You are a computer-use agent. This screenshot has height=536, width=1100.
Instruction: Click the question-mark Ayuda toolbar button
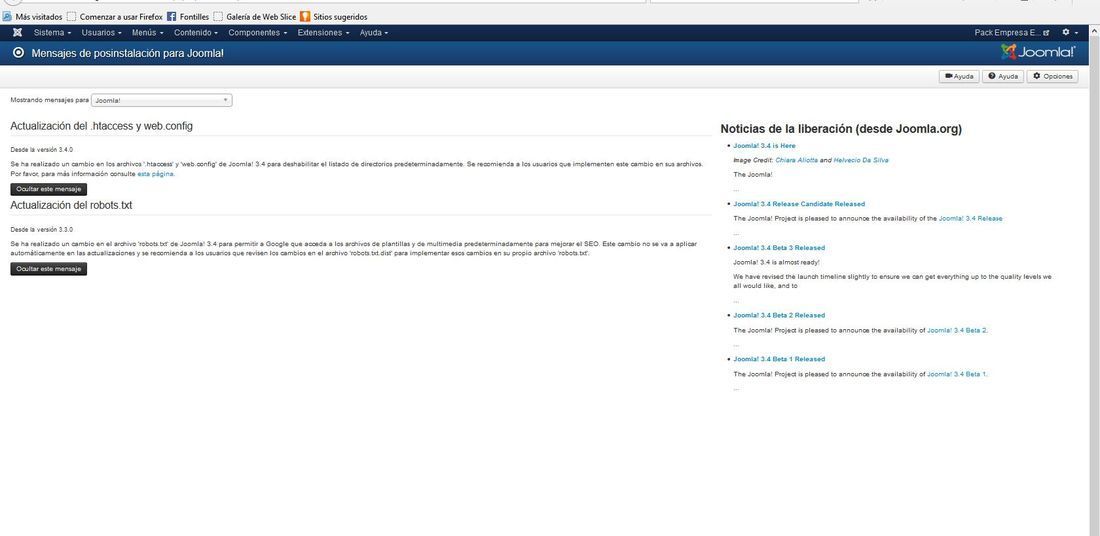[1002, 76]
